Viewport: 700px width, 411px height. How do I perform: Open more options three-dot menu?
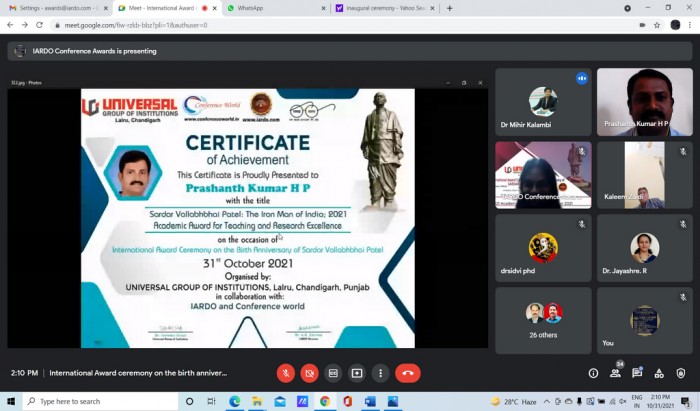click(x=380, y=373)
